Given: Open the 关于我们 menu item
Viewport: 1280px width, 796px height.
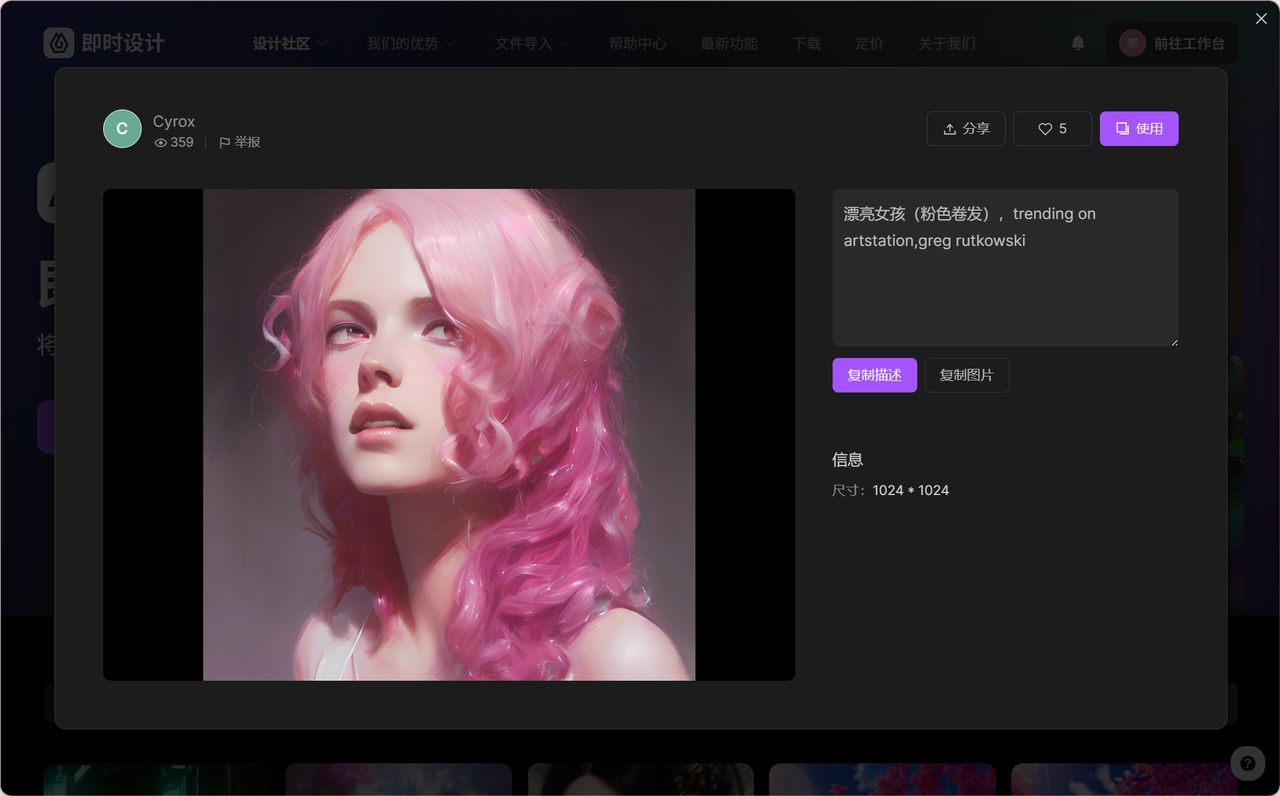Looking at the screenshot, I should (946, 44).
